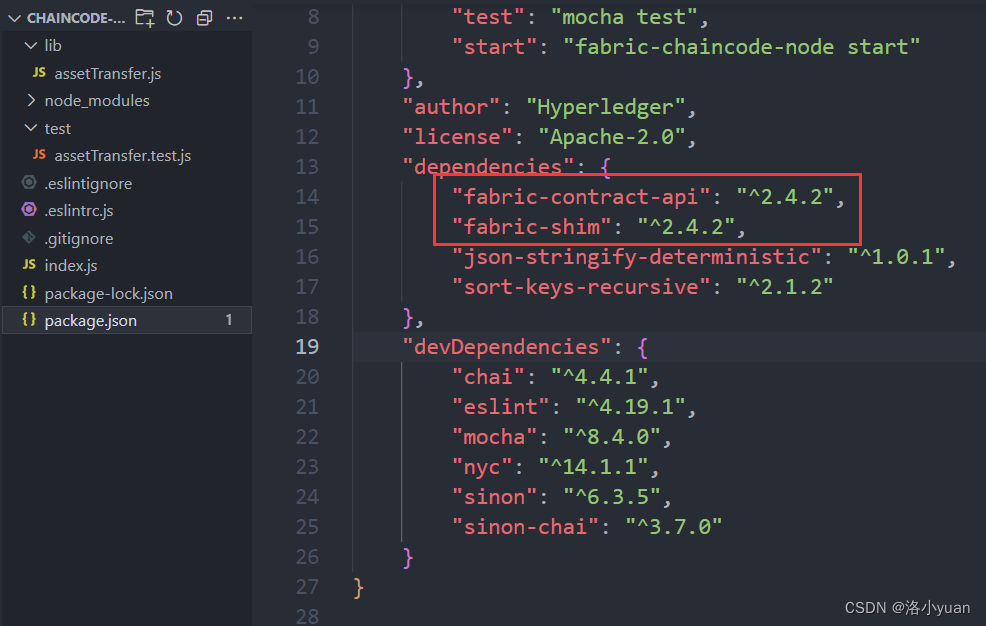
Task: Click "fabric-chaincode-node start" value
Action: (x=742, y=47)
